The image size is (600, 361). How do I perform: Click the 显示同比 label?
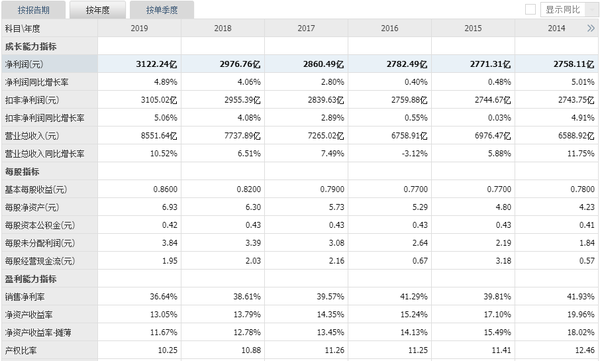(x=562, y=10)
